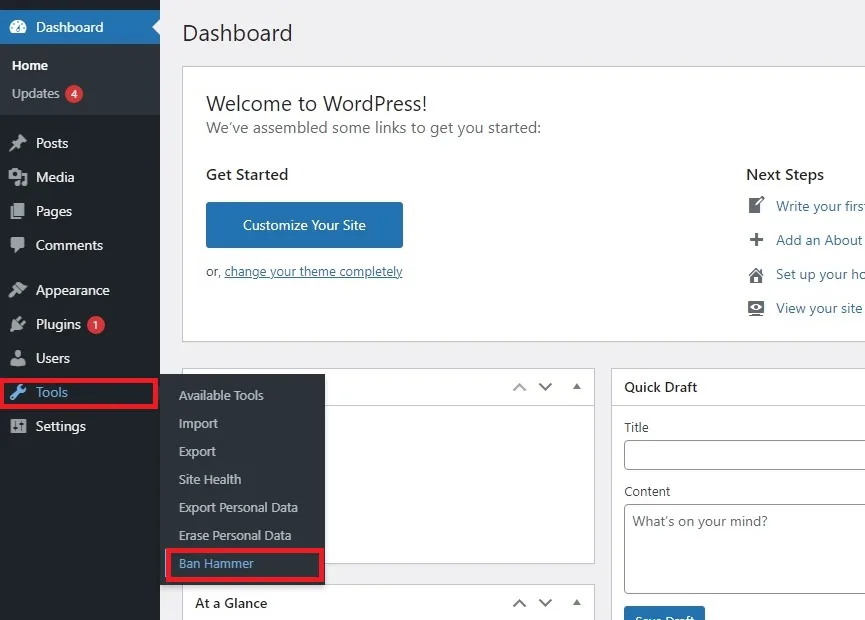This screenshot has width=865, height=620.
Task: Move the At a Glance widget up
Action: click(519, 603)
